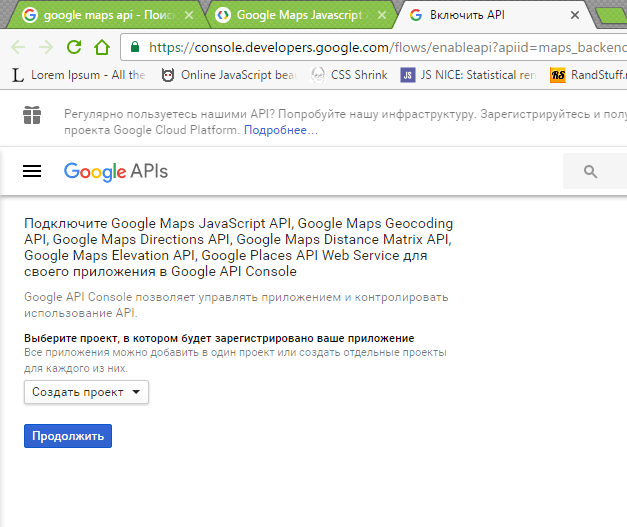
Task: Close the 'google maps api' tab
Action: pyautogui.click(x=189, y=15)
